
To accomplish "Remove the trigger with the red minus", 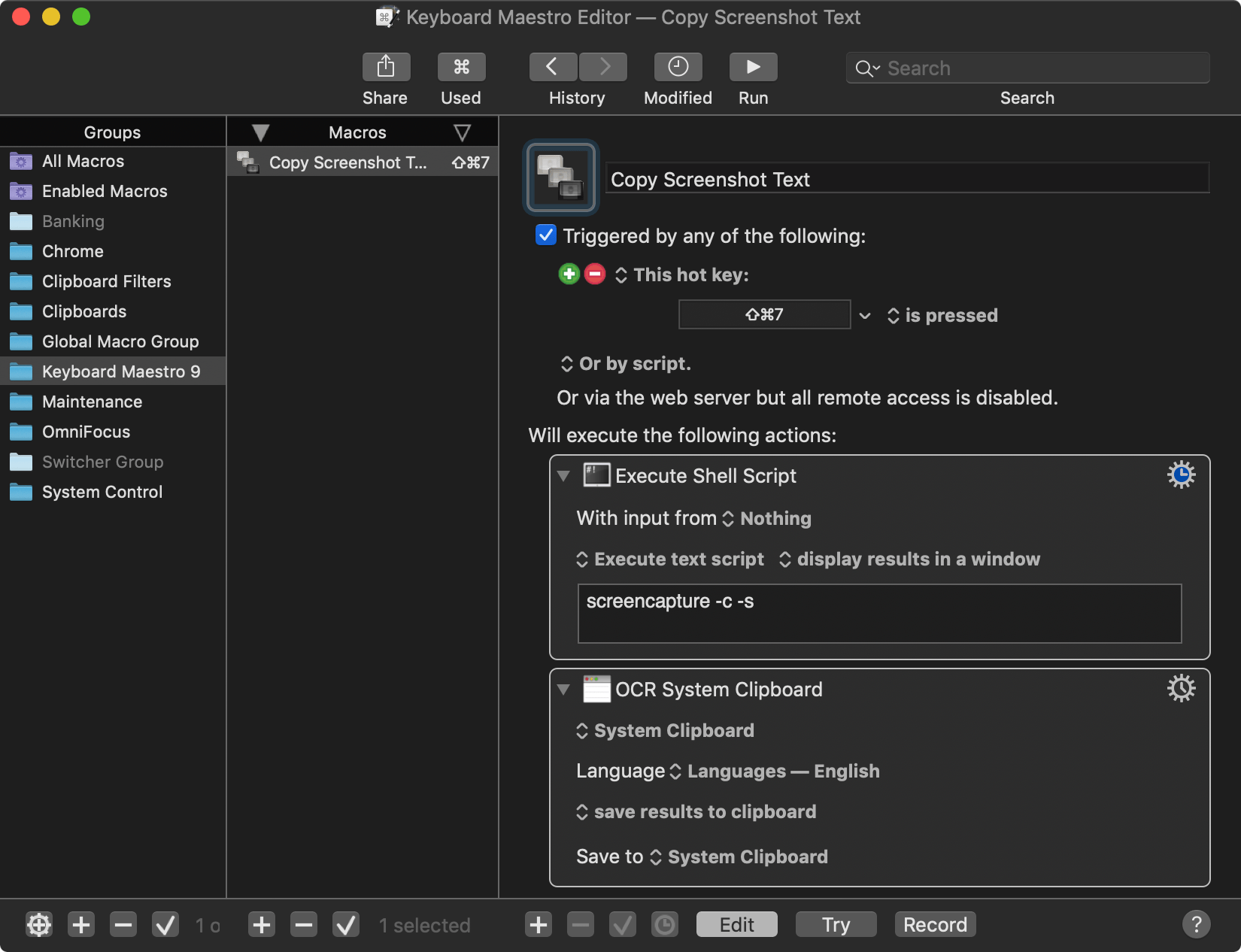I will point(595,274).
